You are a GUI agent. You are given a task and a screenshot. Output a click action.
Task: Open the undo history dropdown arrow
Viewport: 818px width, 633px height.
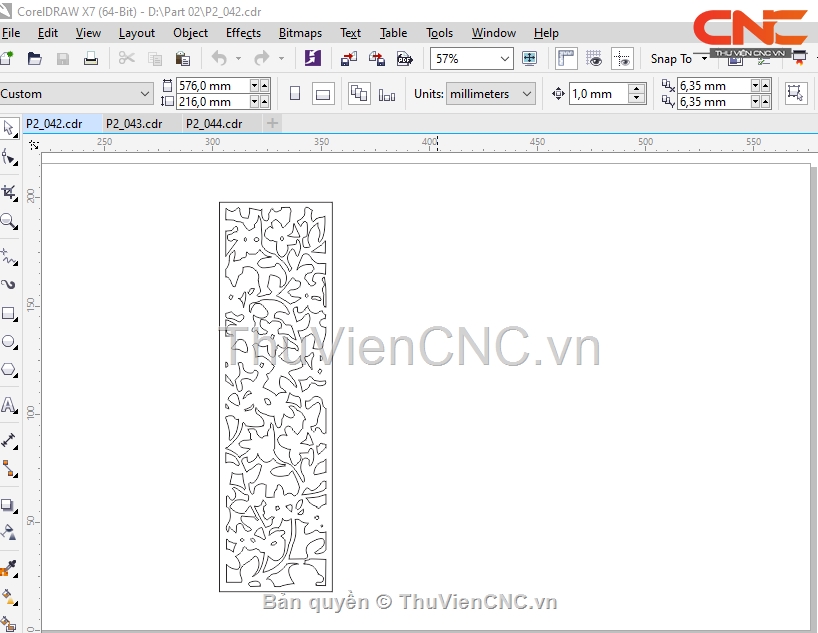[238, 58]
